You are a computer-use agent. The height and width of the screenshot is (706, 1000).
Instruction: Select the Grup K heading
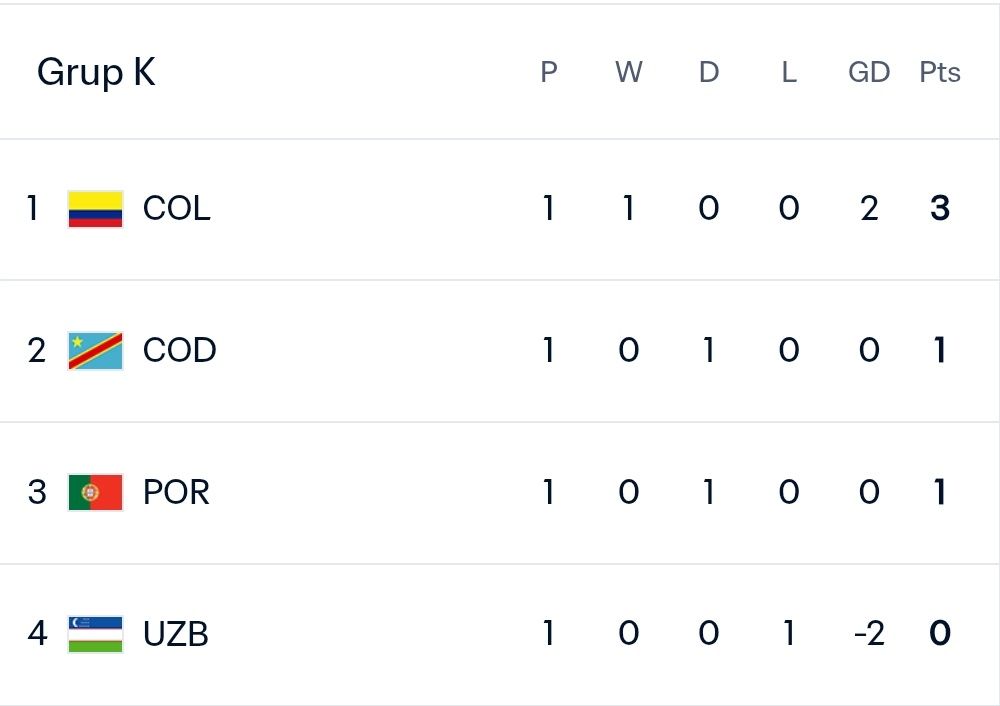pyautogui.click(x=96, y=72)
